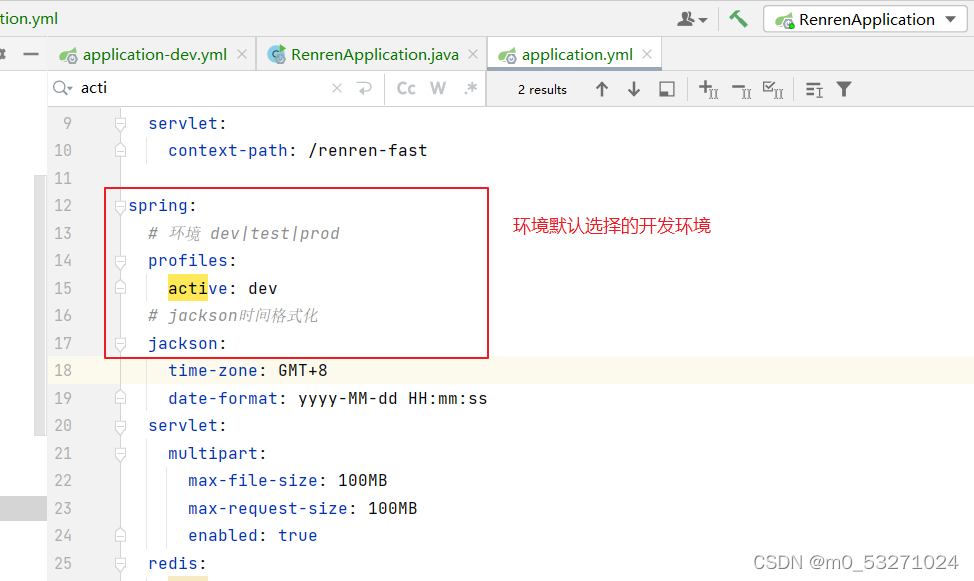Open RenrenApplication run configuration dropdown
Screen dimensions: 974x581
[865, 19]
